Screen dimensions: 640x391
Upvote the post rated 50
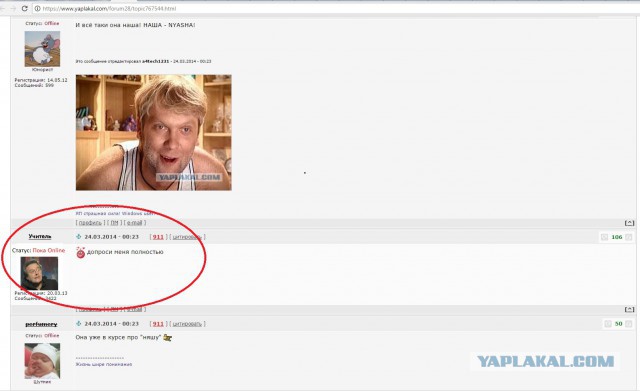pos(629,324)
